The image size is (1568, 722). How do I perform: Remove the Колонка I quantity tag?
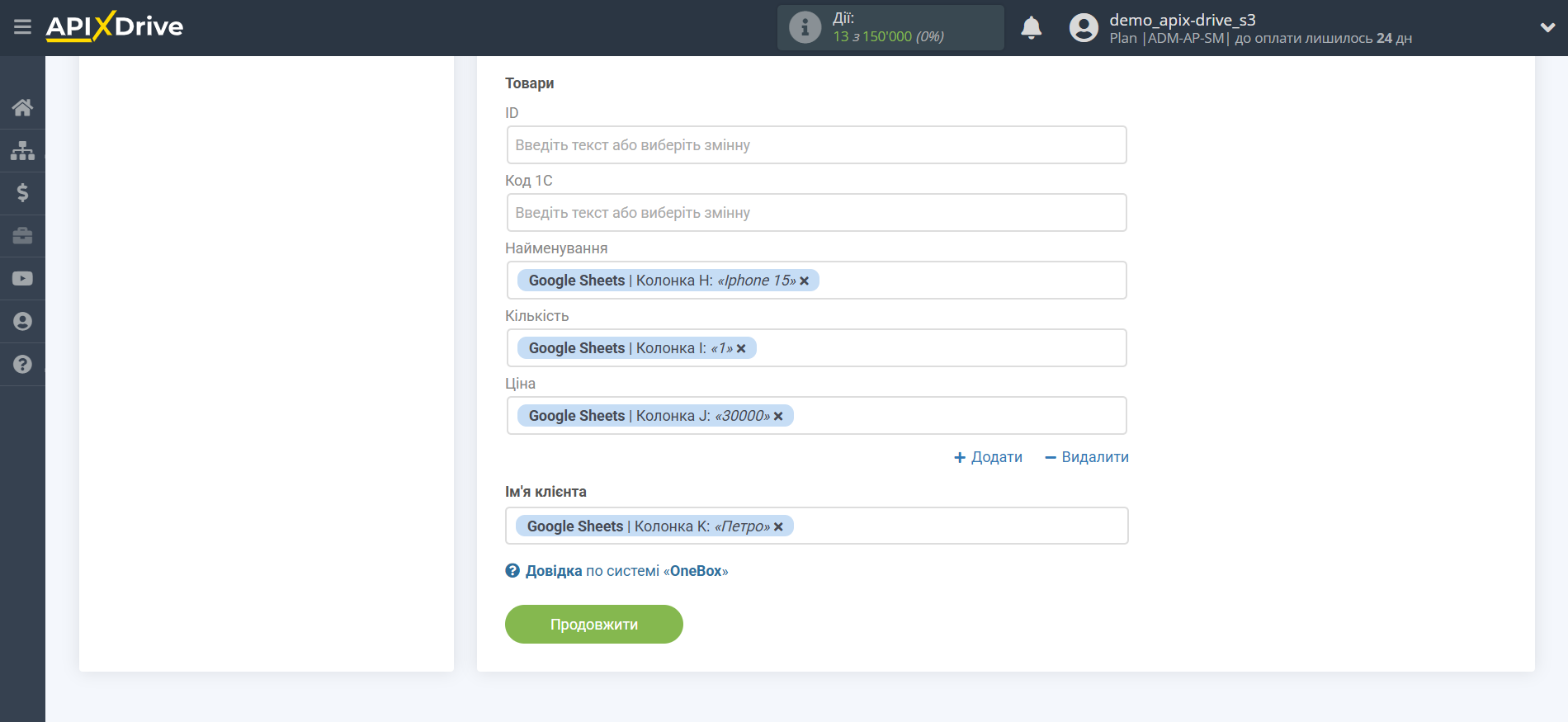(x=741, y=349)
